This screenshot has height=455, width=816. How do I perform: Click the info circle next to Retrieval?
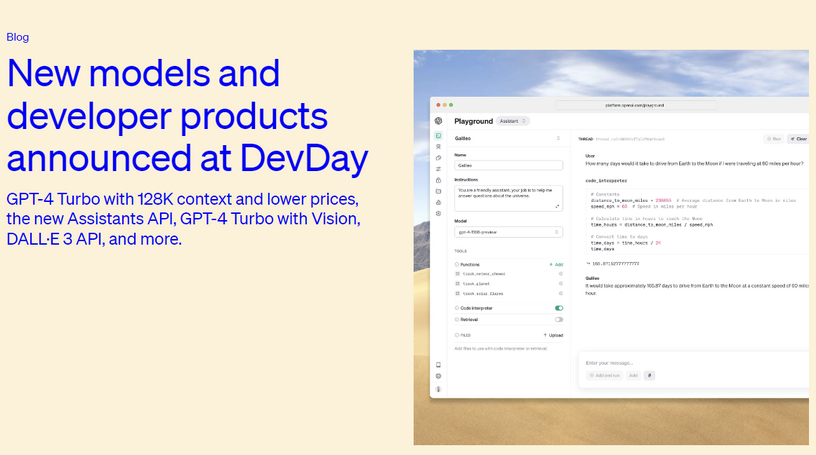click(x=457, y=320)
